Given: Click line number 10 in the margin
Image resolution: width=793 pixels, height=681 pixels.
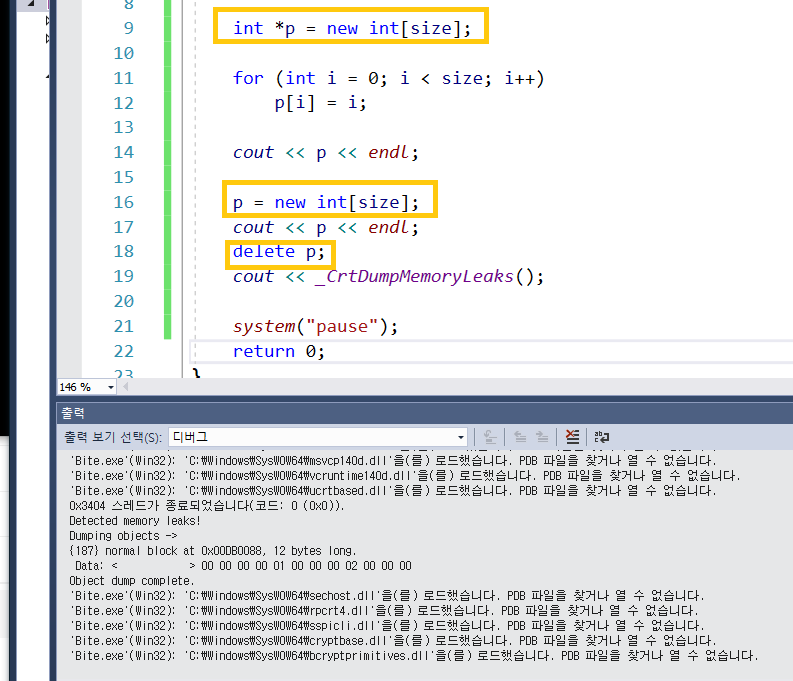Looking at the screenshot, I should (x=123, y=53).
